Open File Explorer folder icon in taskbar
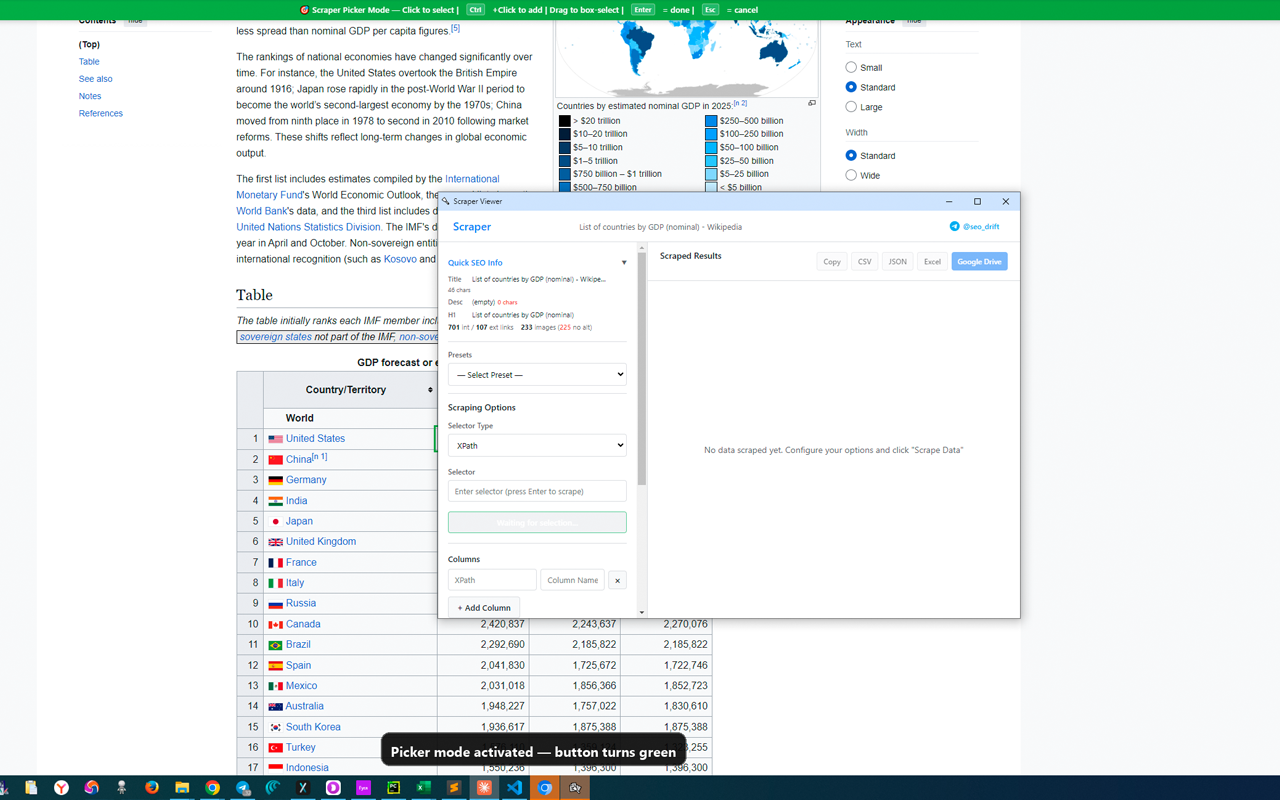This screenshot has width=1280, height=800. pyautogui.click(x=182, y=788)
